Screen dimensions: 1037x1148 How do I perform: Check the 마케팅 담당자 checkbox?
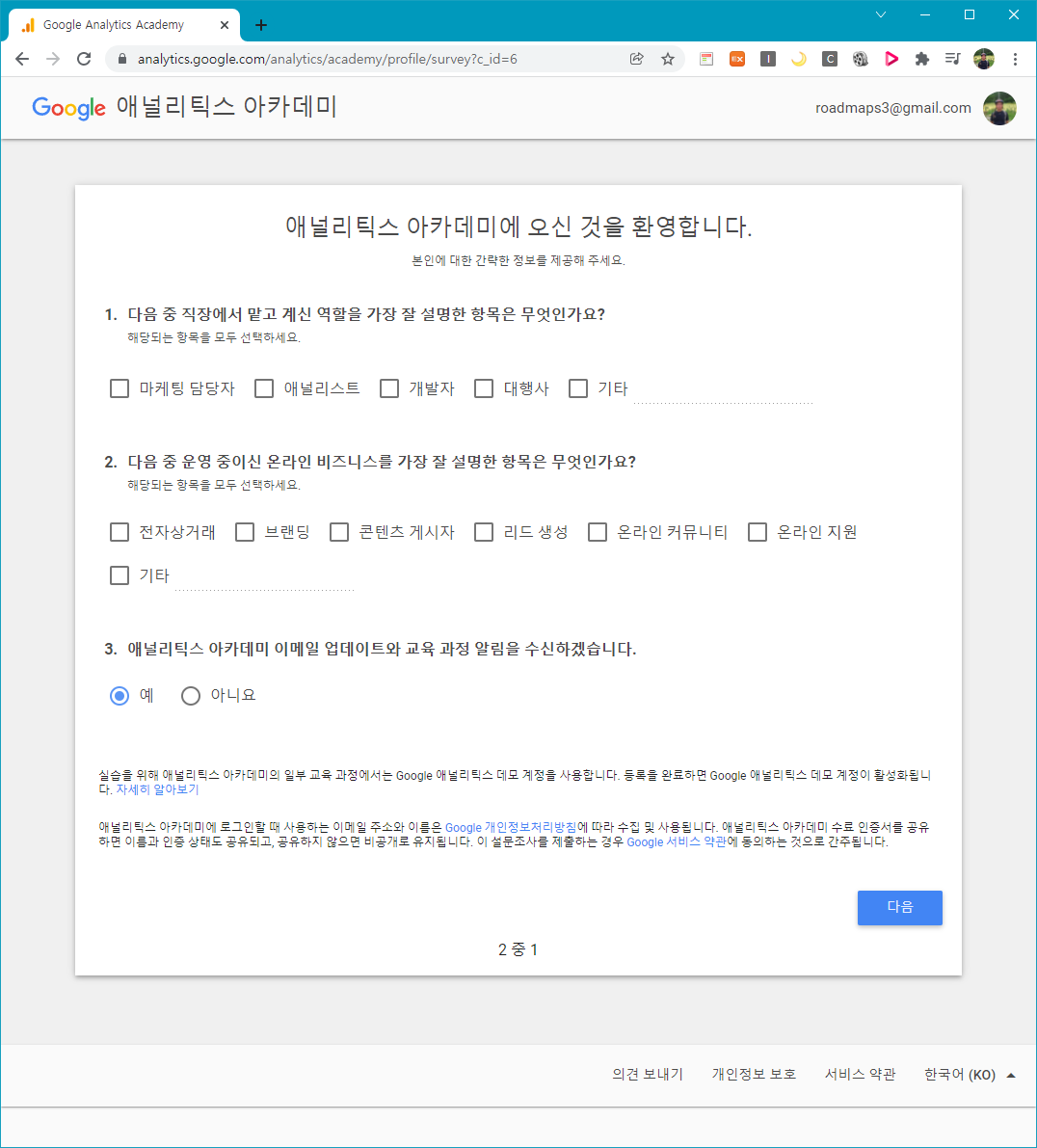point(120,388)
